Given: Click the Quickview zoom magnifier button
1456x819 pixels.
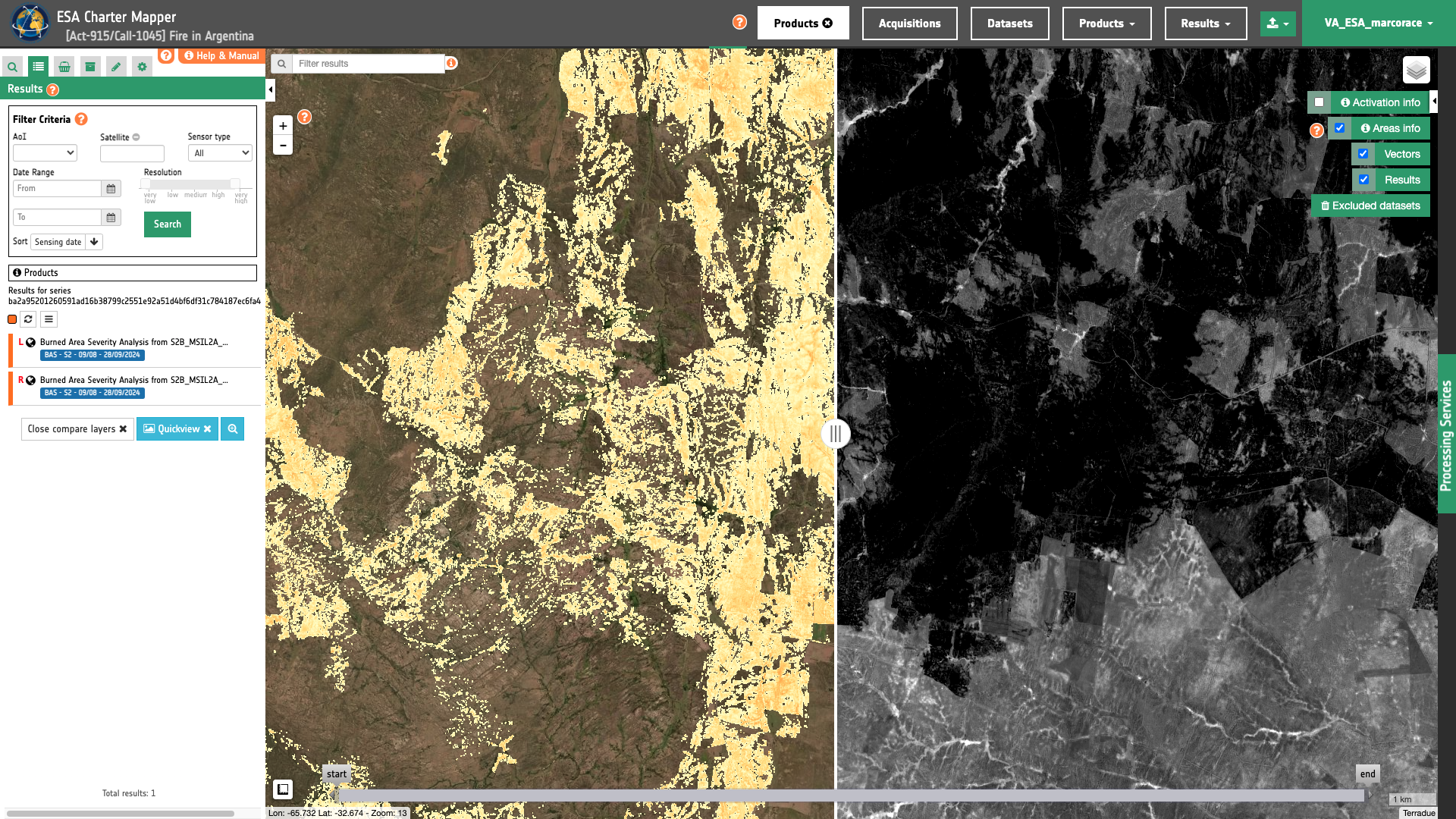Looking at the screenshot, I should [233, 429].
